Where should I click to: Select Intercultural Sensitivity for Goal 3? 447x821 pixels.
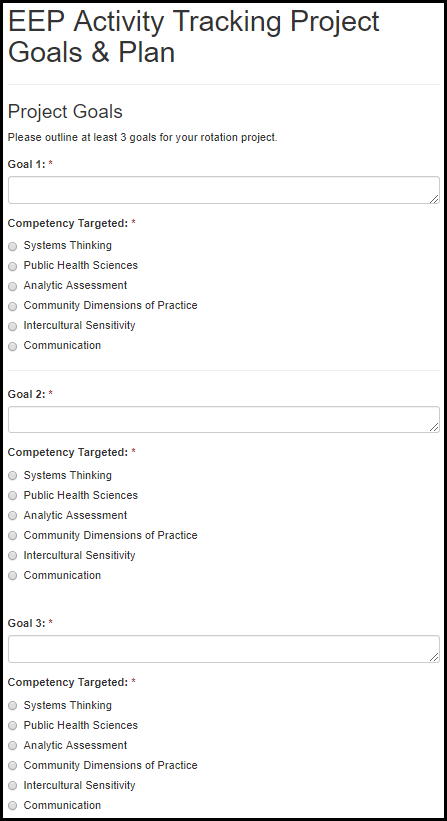pos(13,786)
